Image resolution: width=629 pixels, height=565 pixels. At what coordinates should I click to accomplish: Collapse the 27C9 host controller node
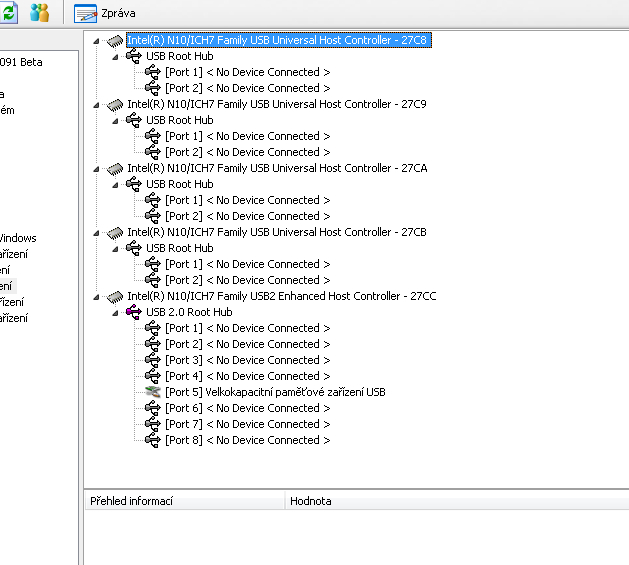pos(96,105)
